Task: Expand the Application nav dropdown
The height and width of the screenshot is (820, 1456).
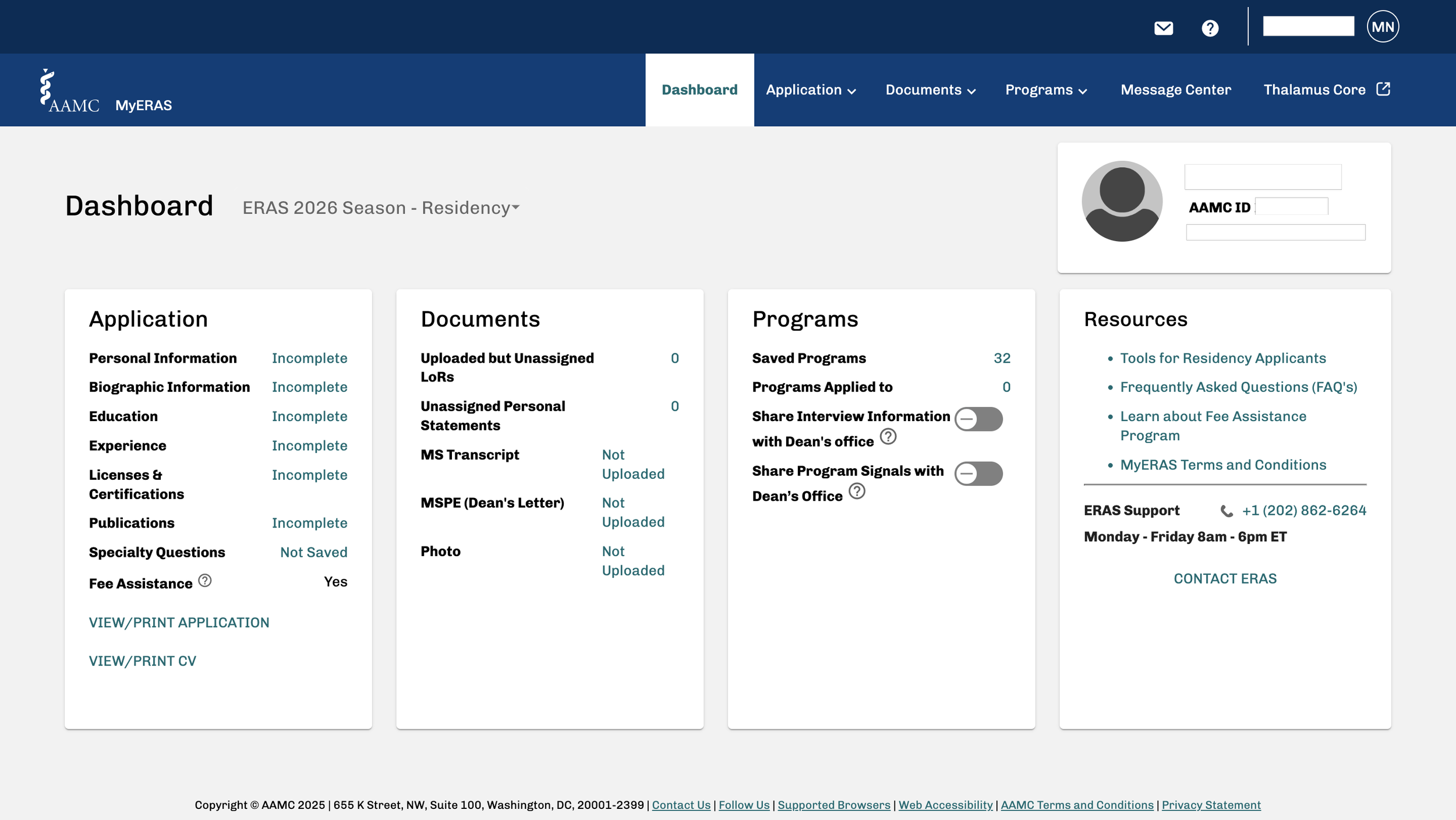Action: coord(811,90)
